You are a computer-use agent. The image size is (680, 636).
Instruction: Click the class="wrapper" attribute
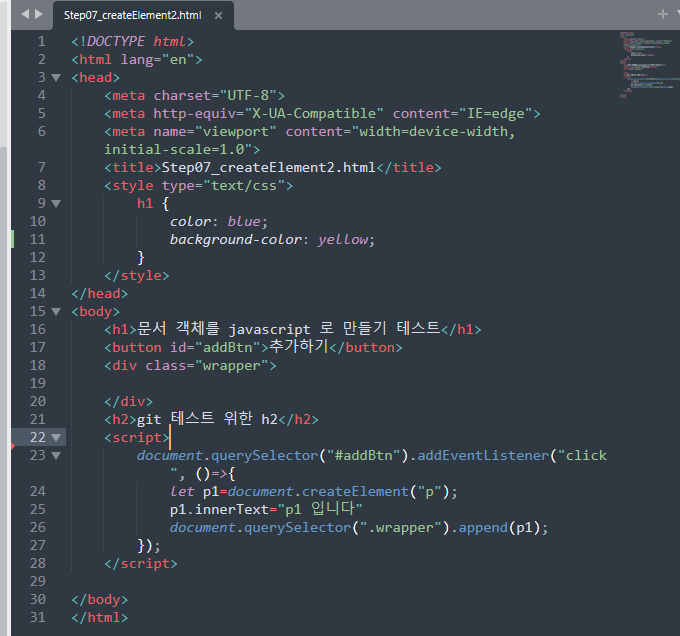coord(207,365)
